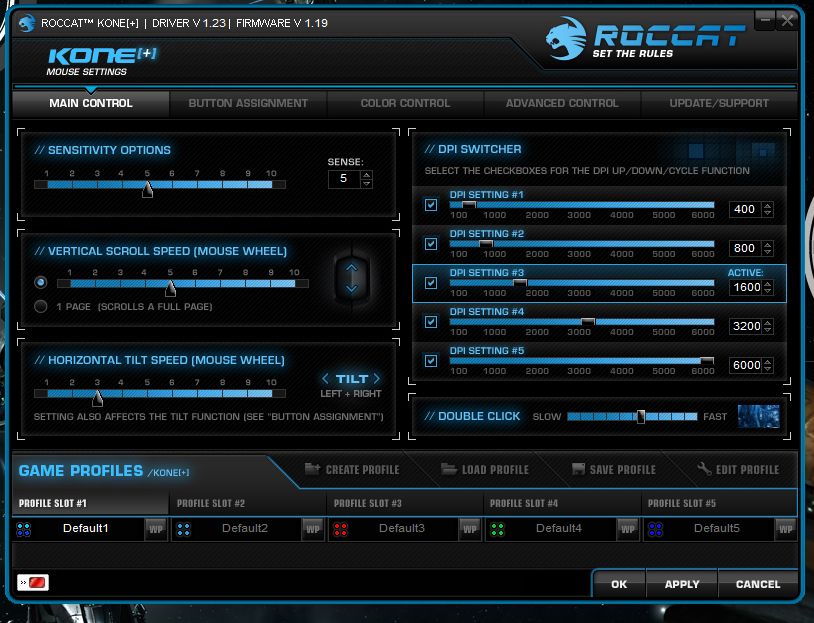Image resolution: width=814 pixels, height=623 pixels.
Task: Switch to the Button Assignment tab
Action: pyautogui.click(x=248, y=103)
